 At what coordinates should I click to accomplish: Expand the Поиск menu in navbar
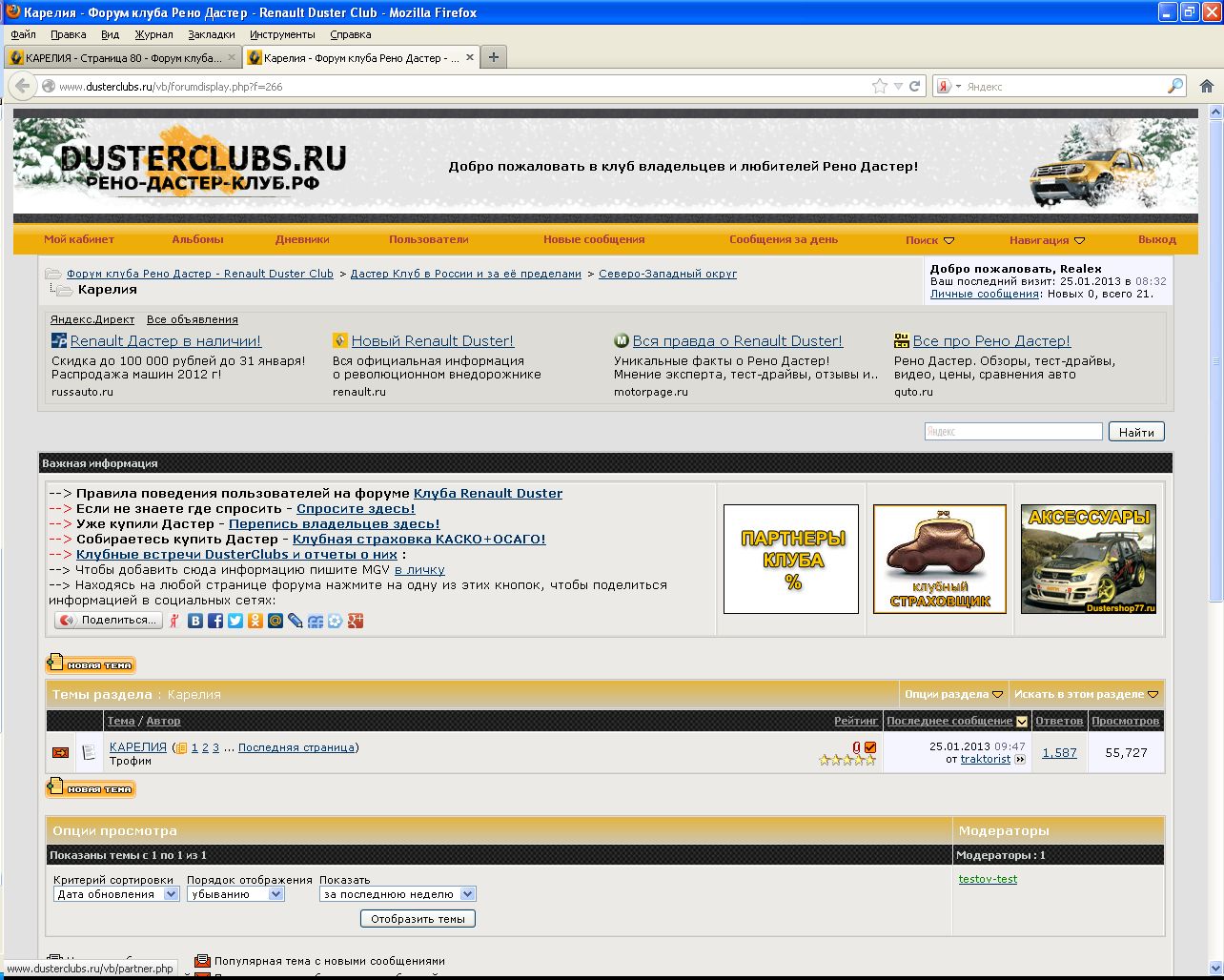[x=929, y=240]
